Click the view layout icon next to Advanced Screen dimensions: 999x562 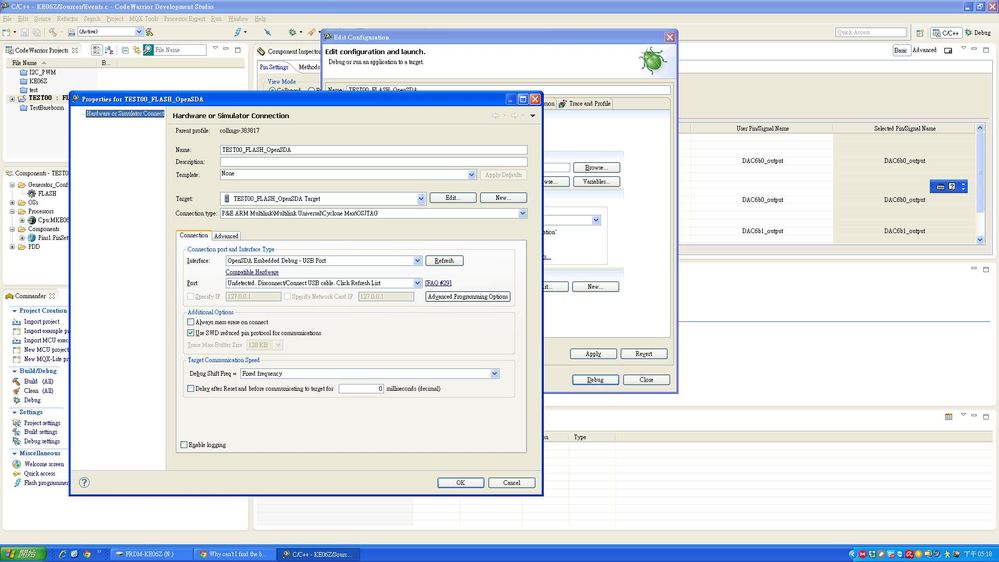[948, 50]
